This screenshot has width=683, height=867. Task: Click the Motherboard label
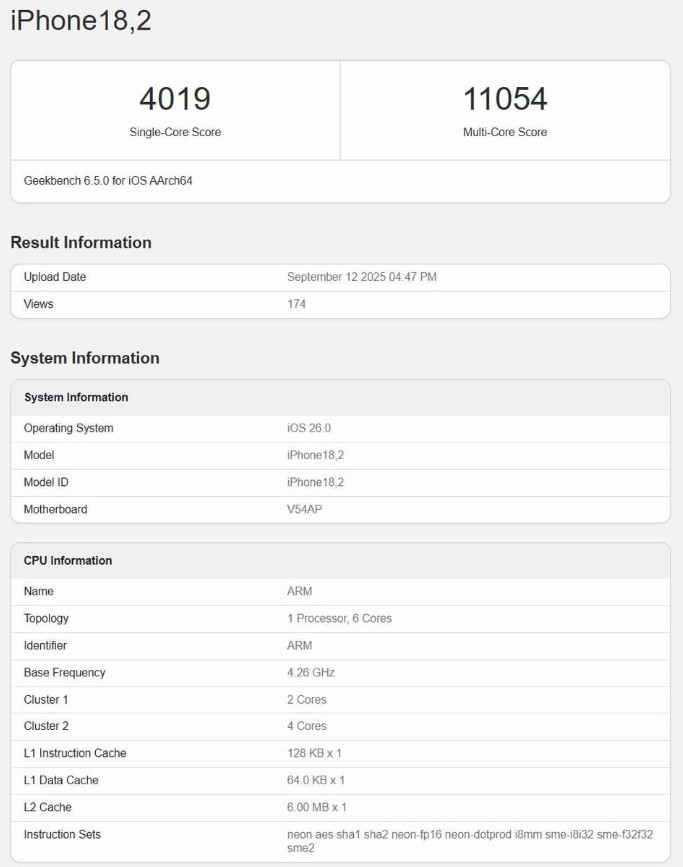pos(55,509)
